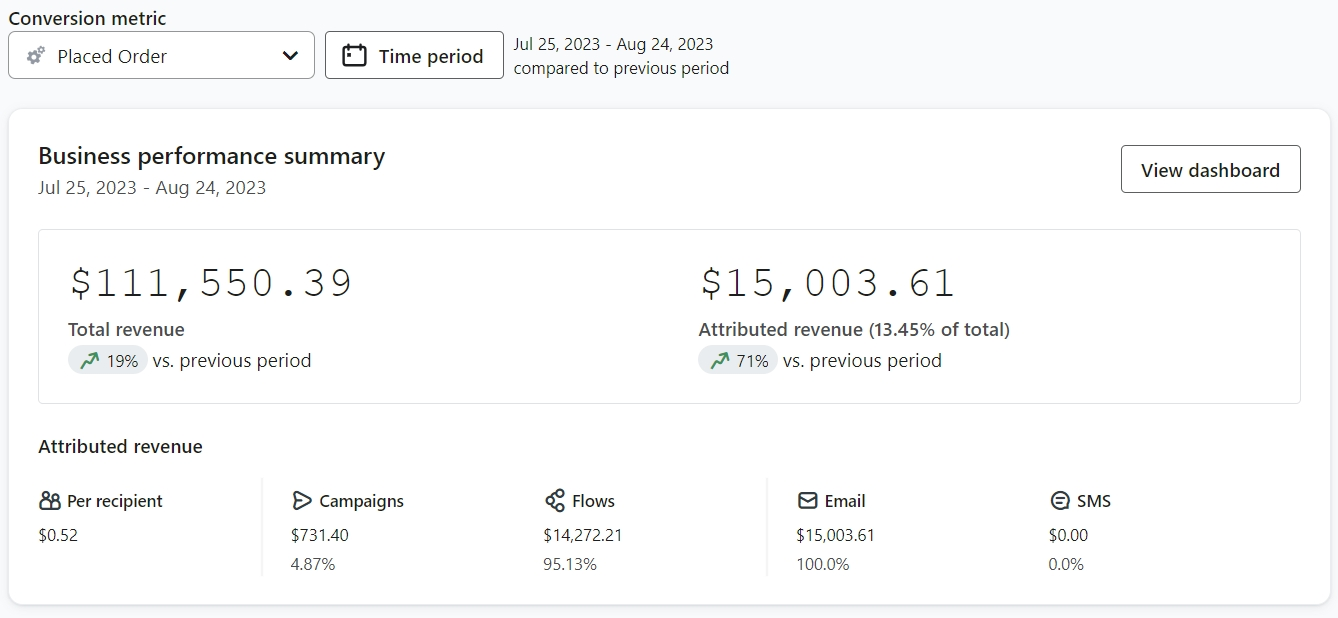Viewport: 1338px width, 618px height.
Task: Select the $111,550.39 total revenue figure
Action: (x=211, y=283)
